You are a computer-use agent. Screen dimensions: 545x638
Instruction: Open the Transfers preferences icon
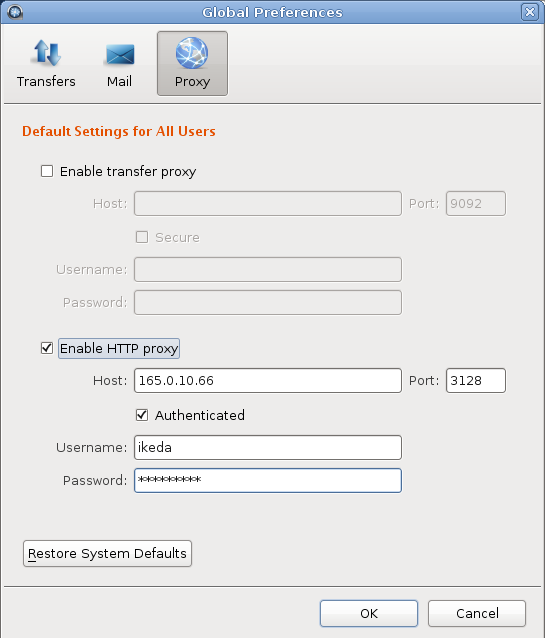[x=46, y=53]
